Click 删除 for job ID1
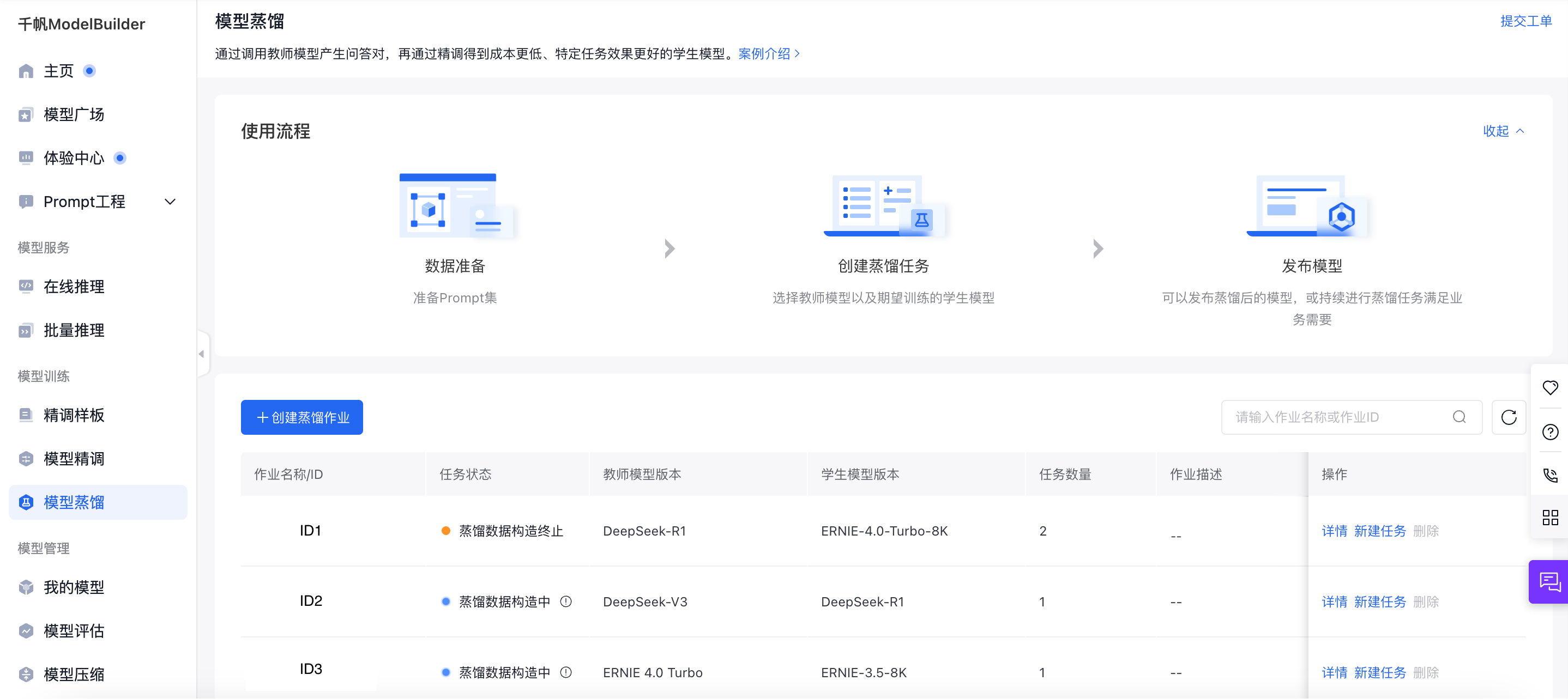The image size is (1568, 699). pos(1426,531)
